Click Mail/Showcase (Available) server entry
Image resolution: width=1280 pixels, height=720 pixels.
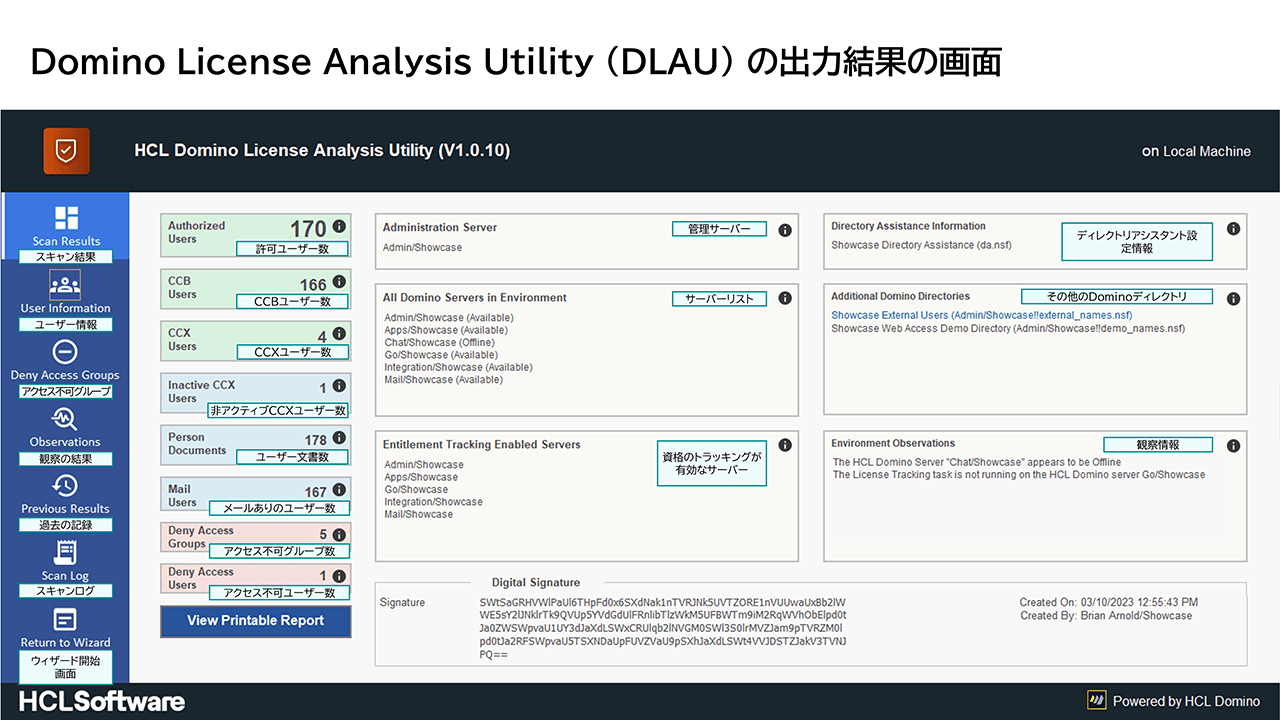click(443, 380)
